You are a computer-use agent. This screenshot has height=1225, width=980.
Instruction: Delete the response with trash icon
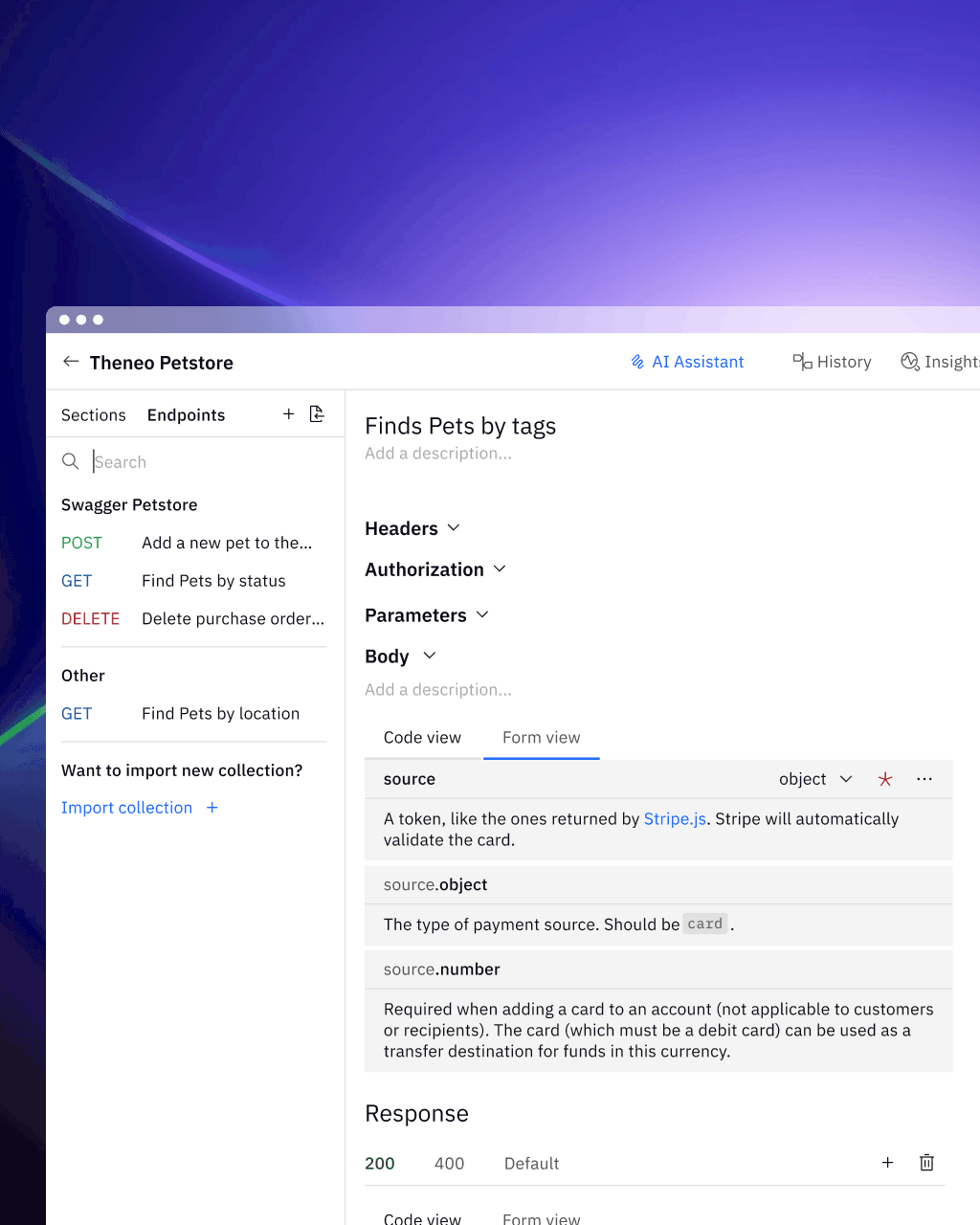926,1163
